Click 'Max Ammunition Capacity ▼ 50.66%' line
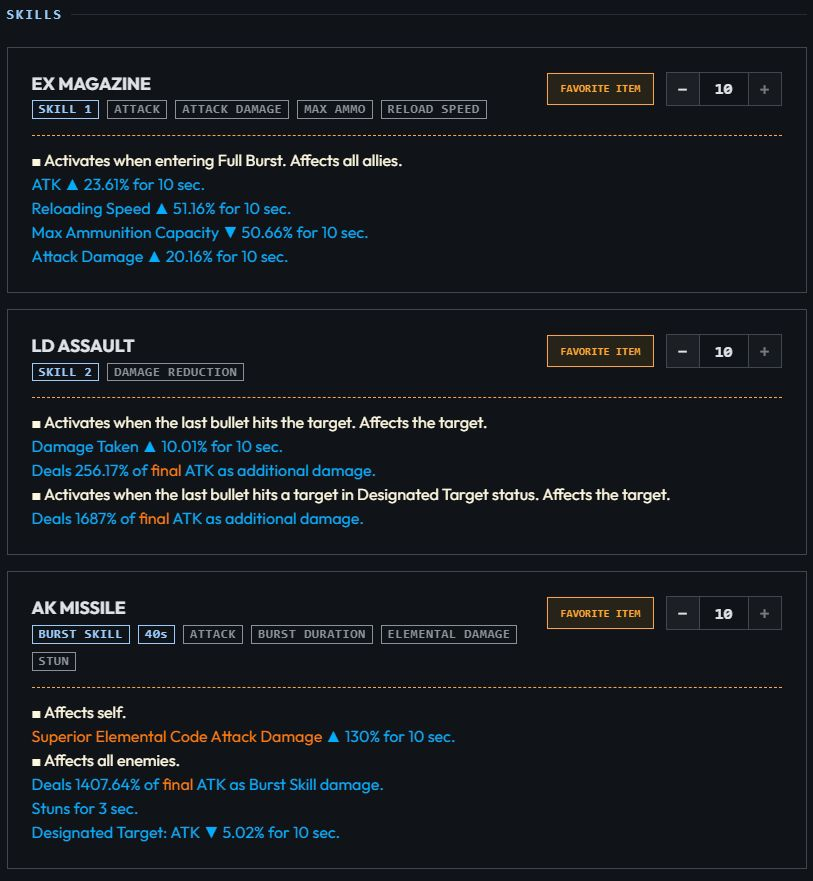 click(x=200, y=233)
